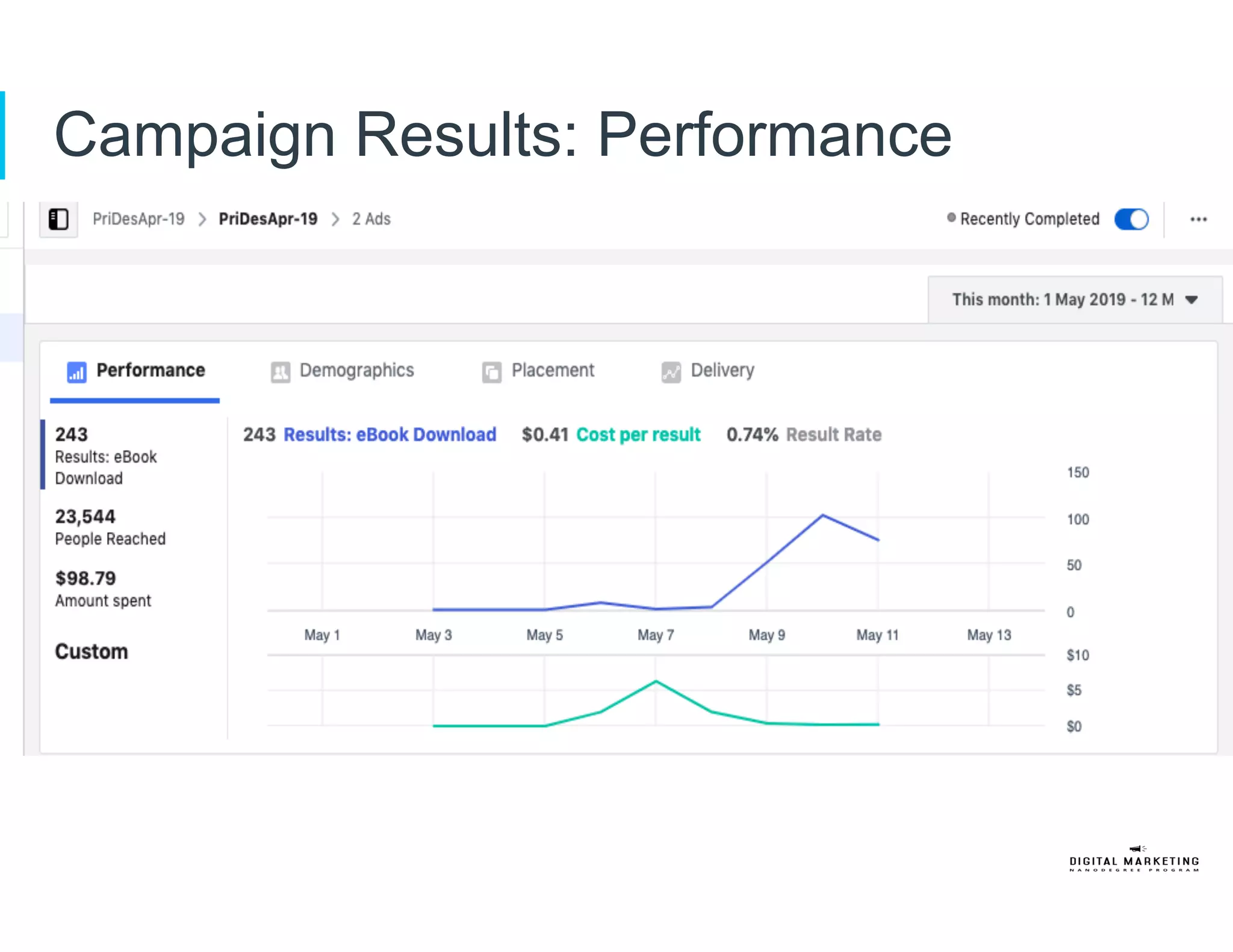Click the May 11 axis label
This screenshot has width=1233, height=952.
pos(877,635)
